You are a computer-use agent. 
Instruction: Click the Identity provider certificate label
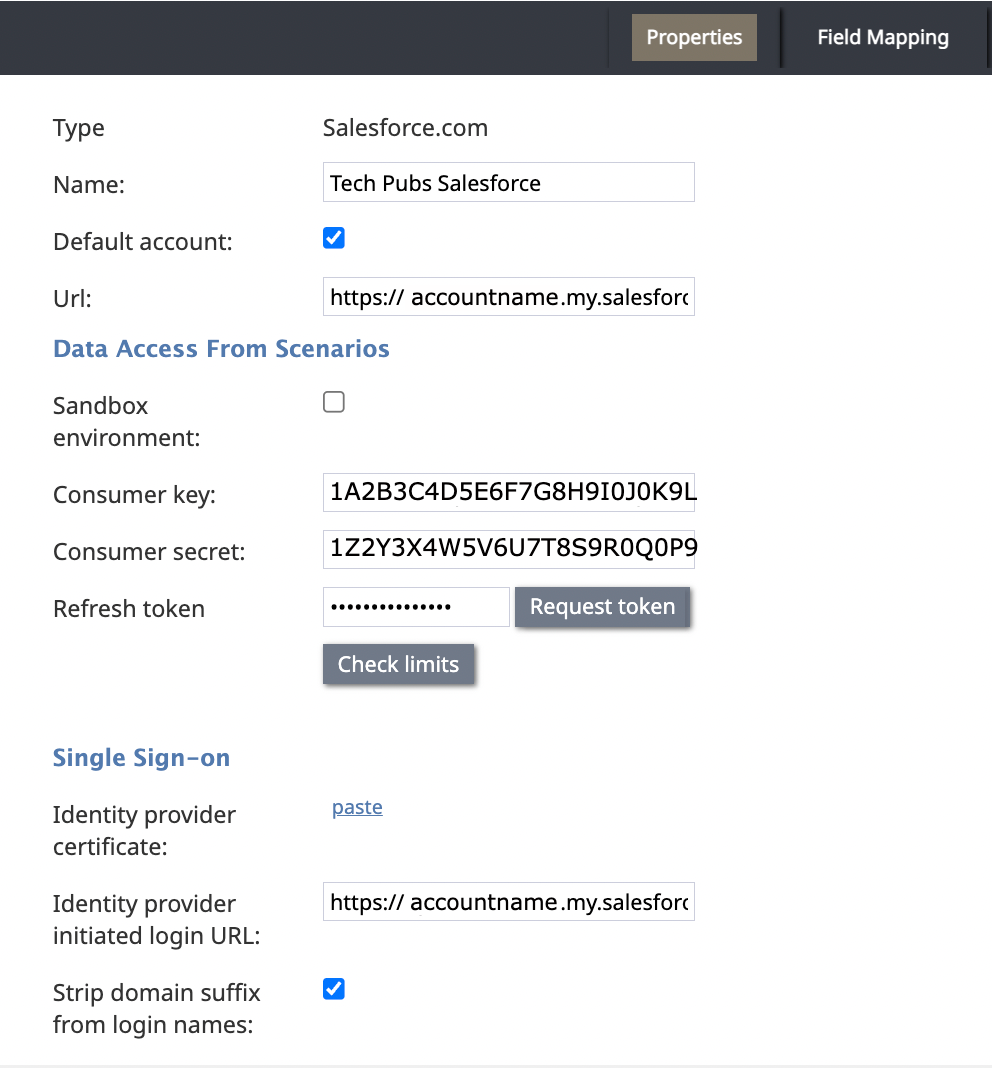(x=144, y=831)
